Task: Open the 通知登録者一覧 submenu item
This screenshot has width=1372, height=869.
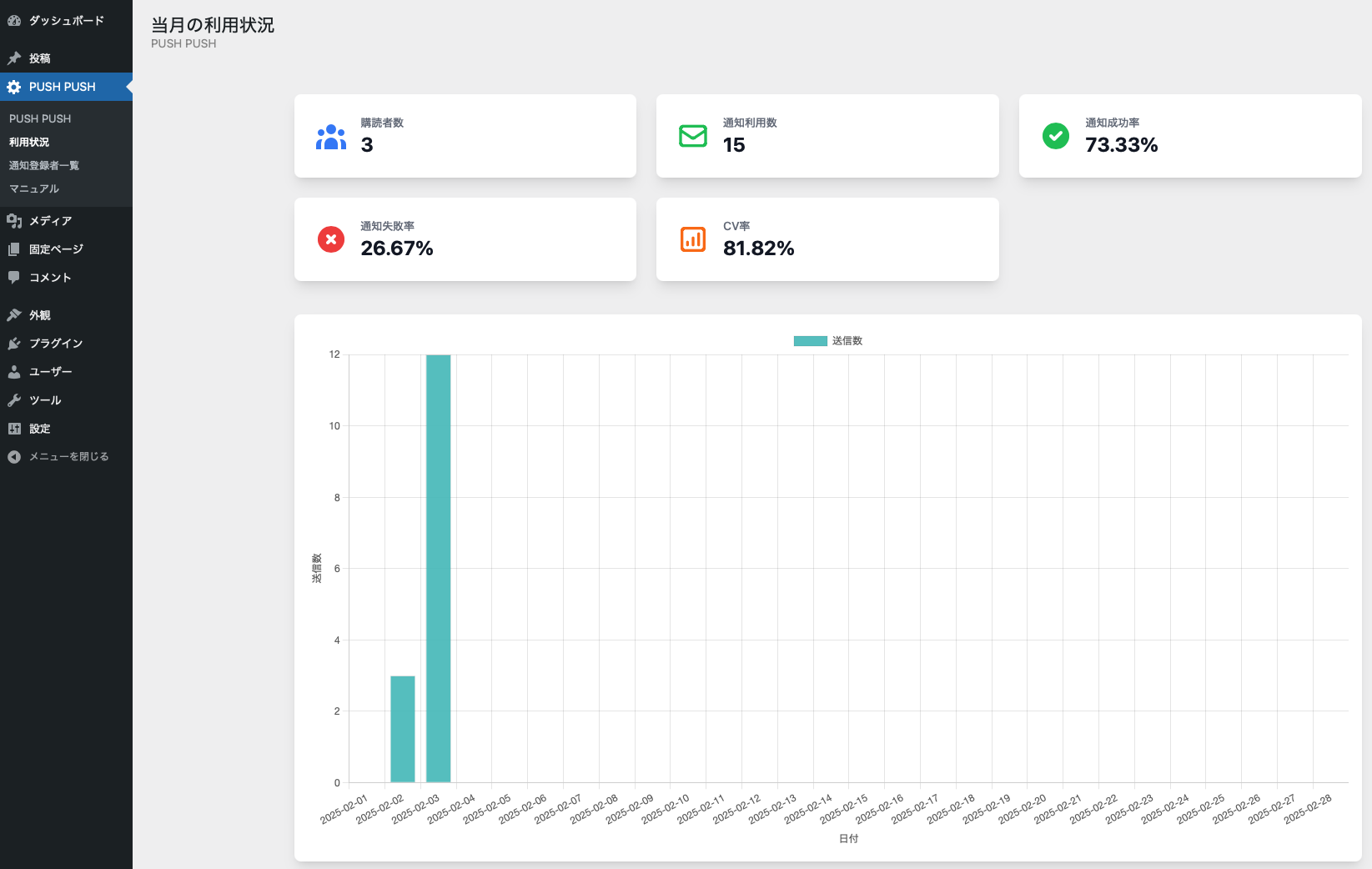Action: pos(44,166)
